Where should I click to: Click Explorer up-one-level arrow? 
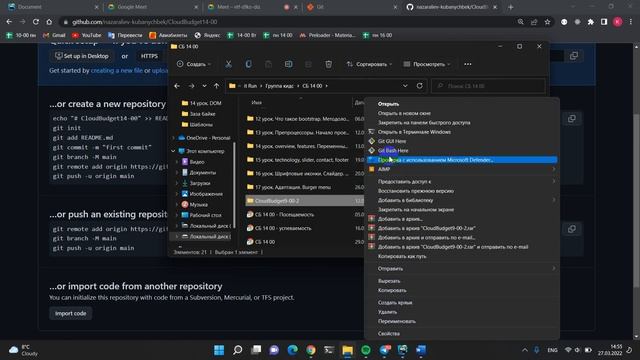(x=216, y=86)
